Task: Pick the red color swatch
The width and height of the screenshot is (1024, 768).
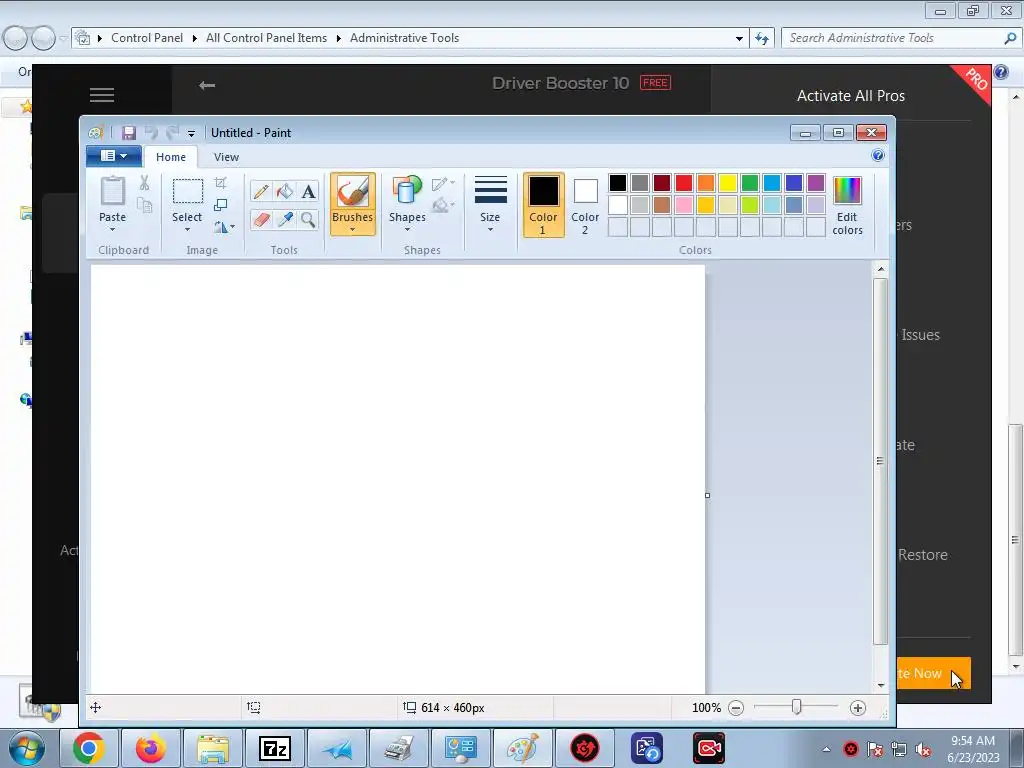Action: point(684,183)
